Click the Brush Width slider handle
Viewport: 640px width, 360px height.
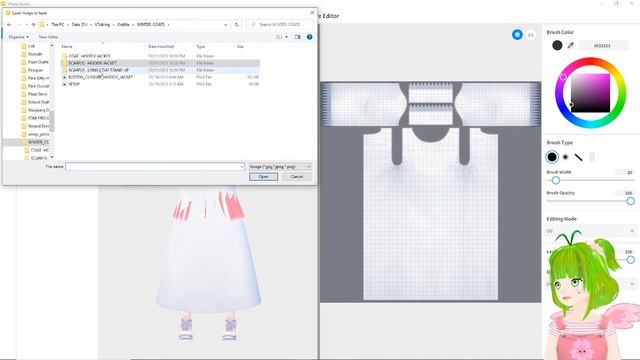click(x=556, y=180)
